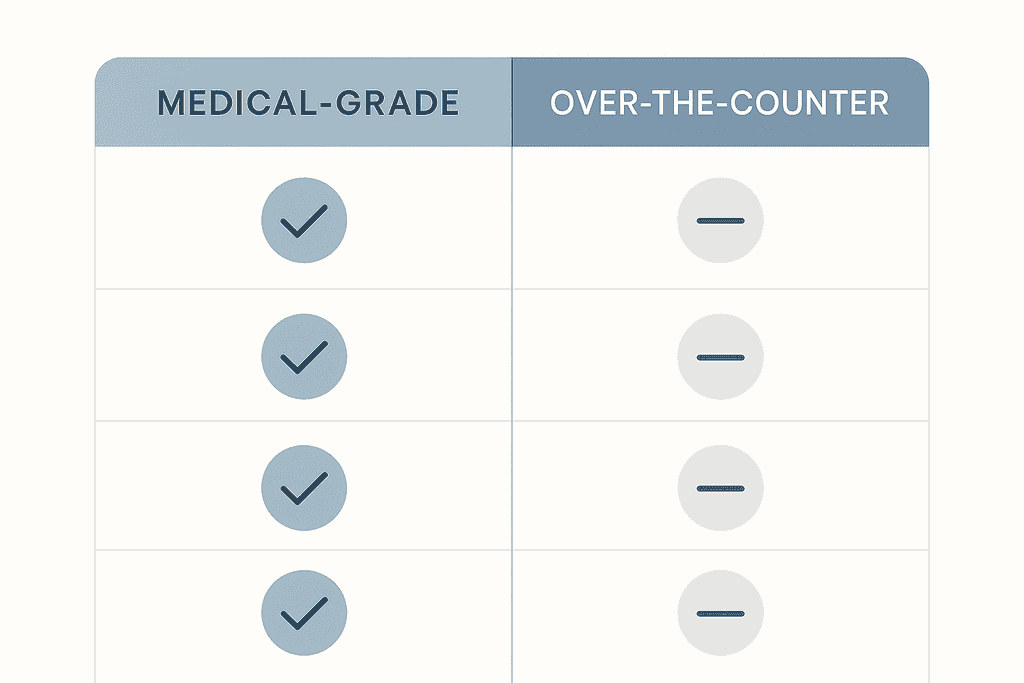Image resolution: width=1024 pixels, height=683 pixels.
Task: Tap the third-row Medical-Grade checkmark icon
Action: (x=304, y=488)
